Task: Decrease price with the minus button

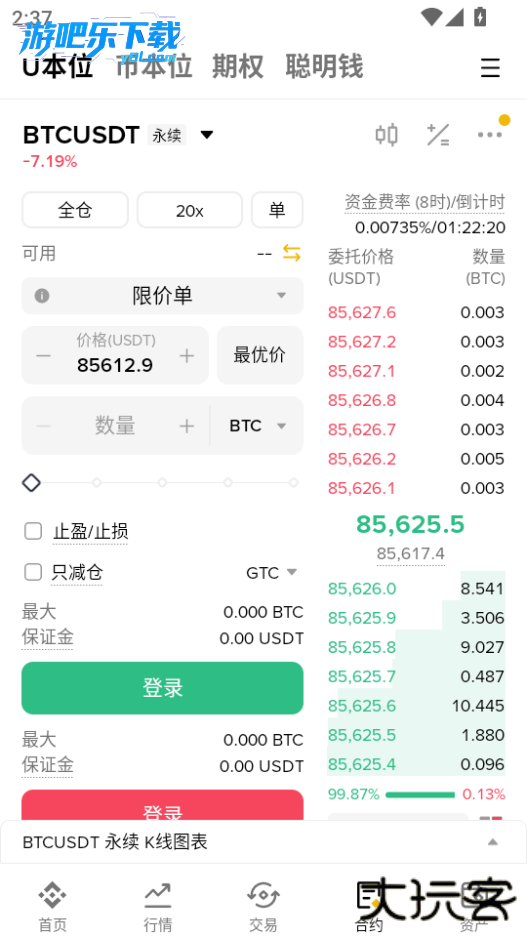Action: (x=43, y=356)
